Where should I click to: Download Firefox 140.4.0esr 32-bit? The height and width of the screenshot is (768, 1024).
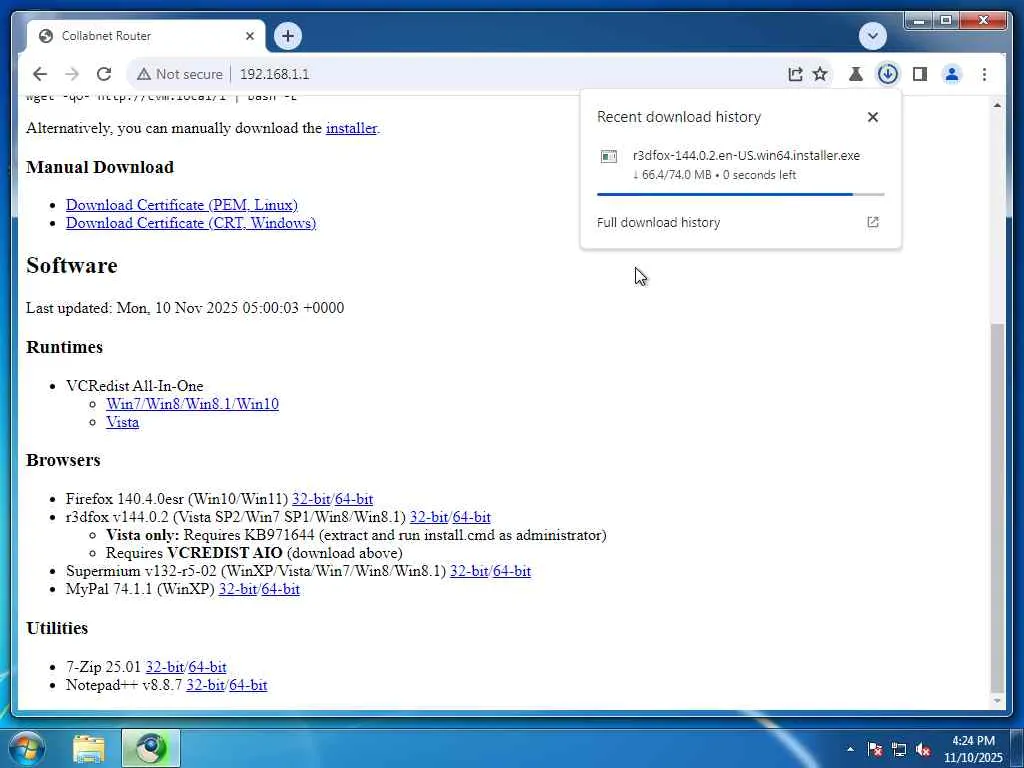pos(311,500)
